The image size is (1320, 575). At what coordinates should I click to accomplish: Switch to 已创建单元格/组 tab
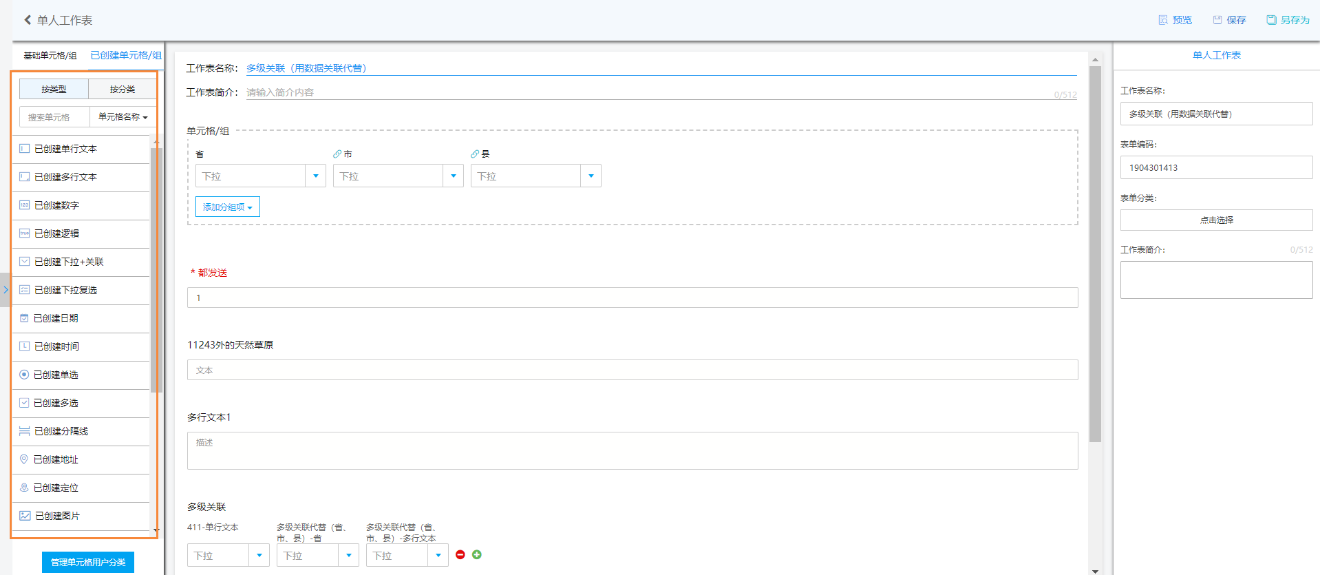tap(126, 56)
